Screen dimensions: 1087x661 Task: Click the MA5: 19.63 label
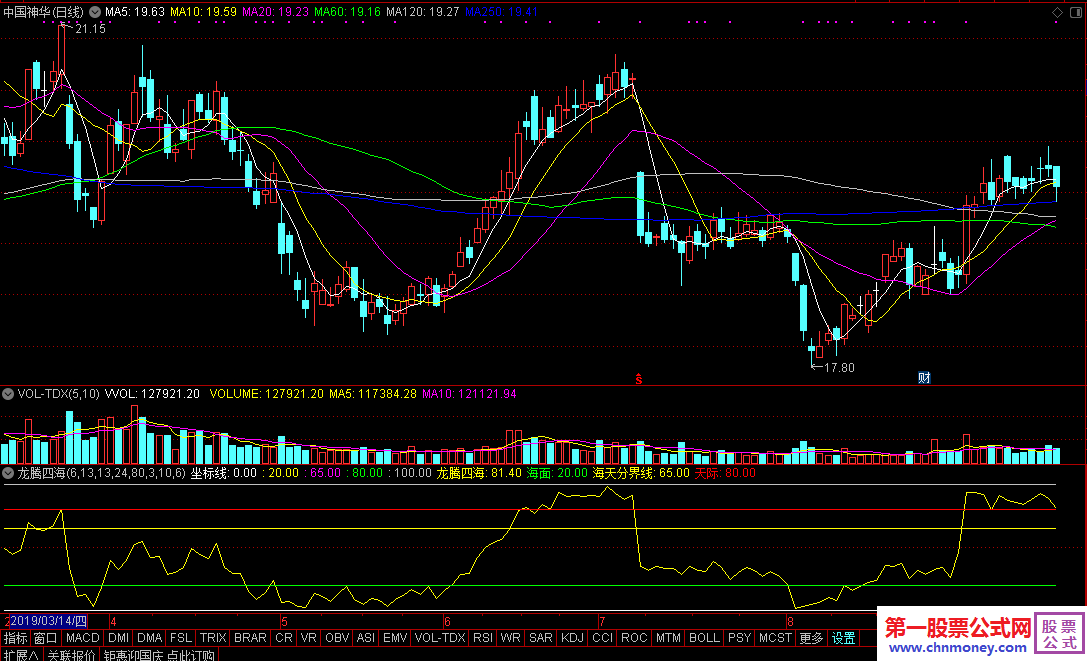134,12
